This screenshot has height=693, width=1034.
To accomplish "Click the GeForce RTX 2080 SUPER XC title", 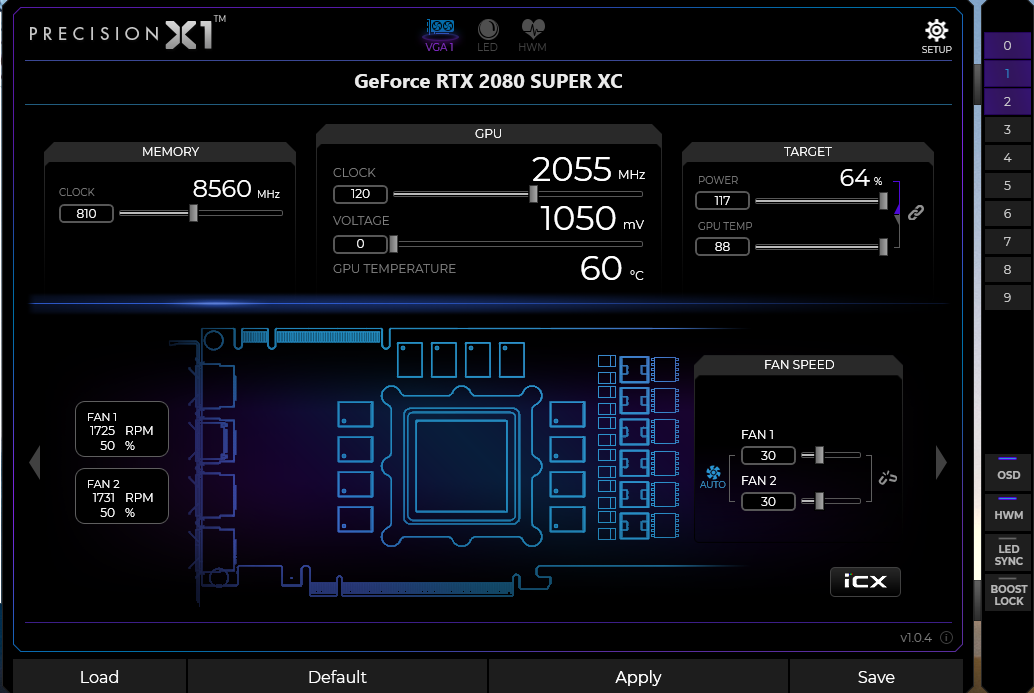I will (x=488, y=81).
